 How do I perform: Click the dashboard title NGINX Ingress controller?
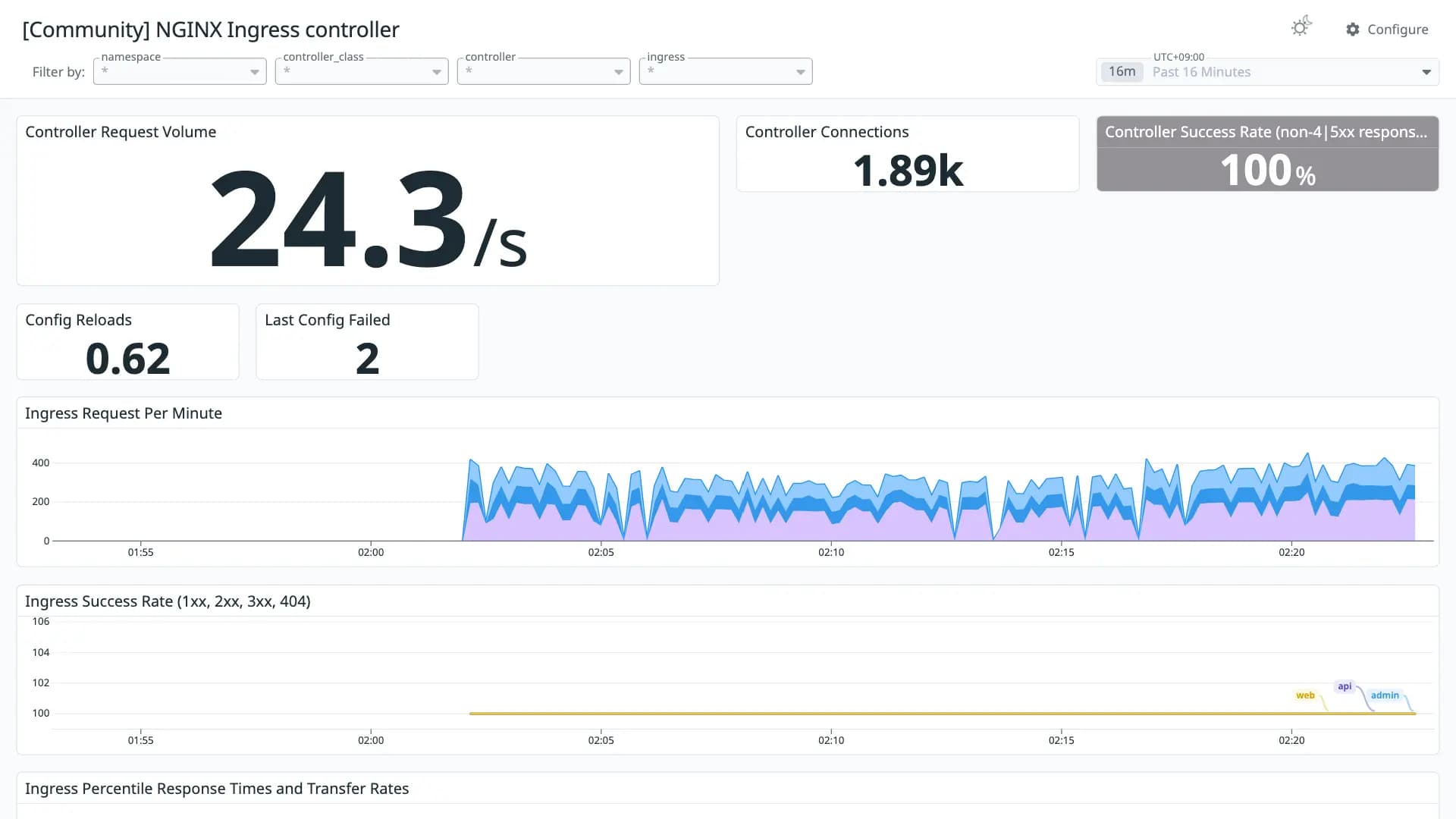pos(211,30)
